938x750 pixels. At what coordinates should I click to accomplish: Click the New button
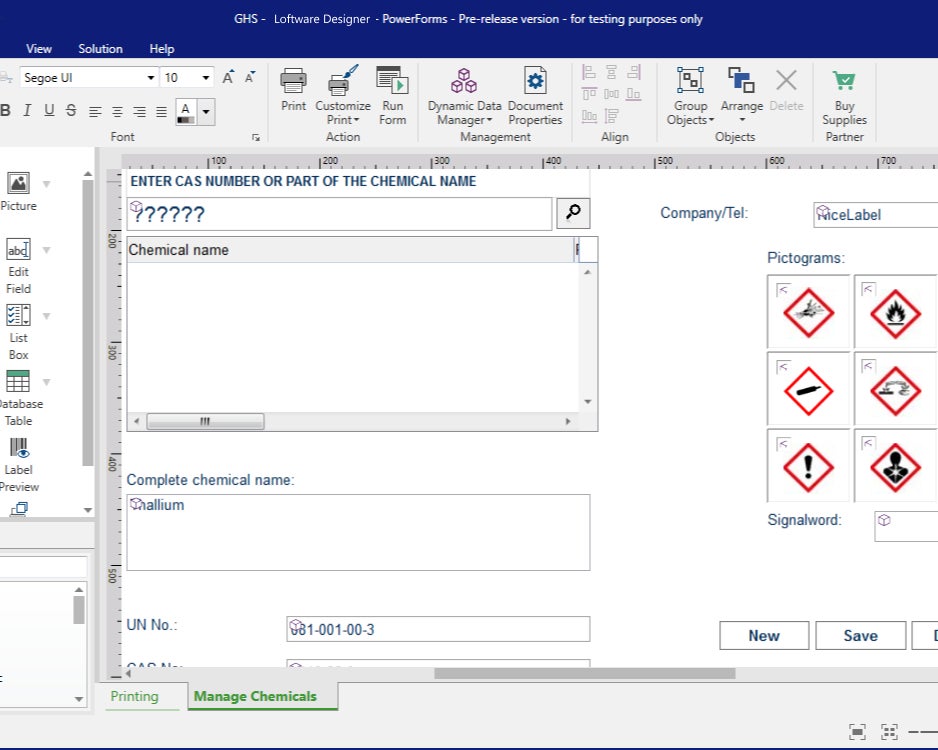tap(764, 635)
